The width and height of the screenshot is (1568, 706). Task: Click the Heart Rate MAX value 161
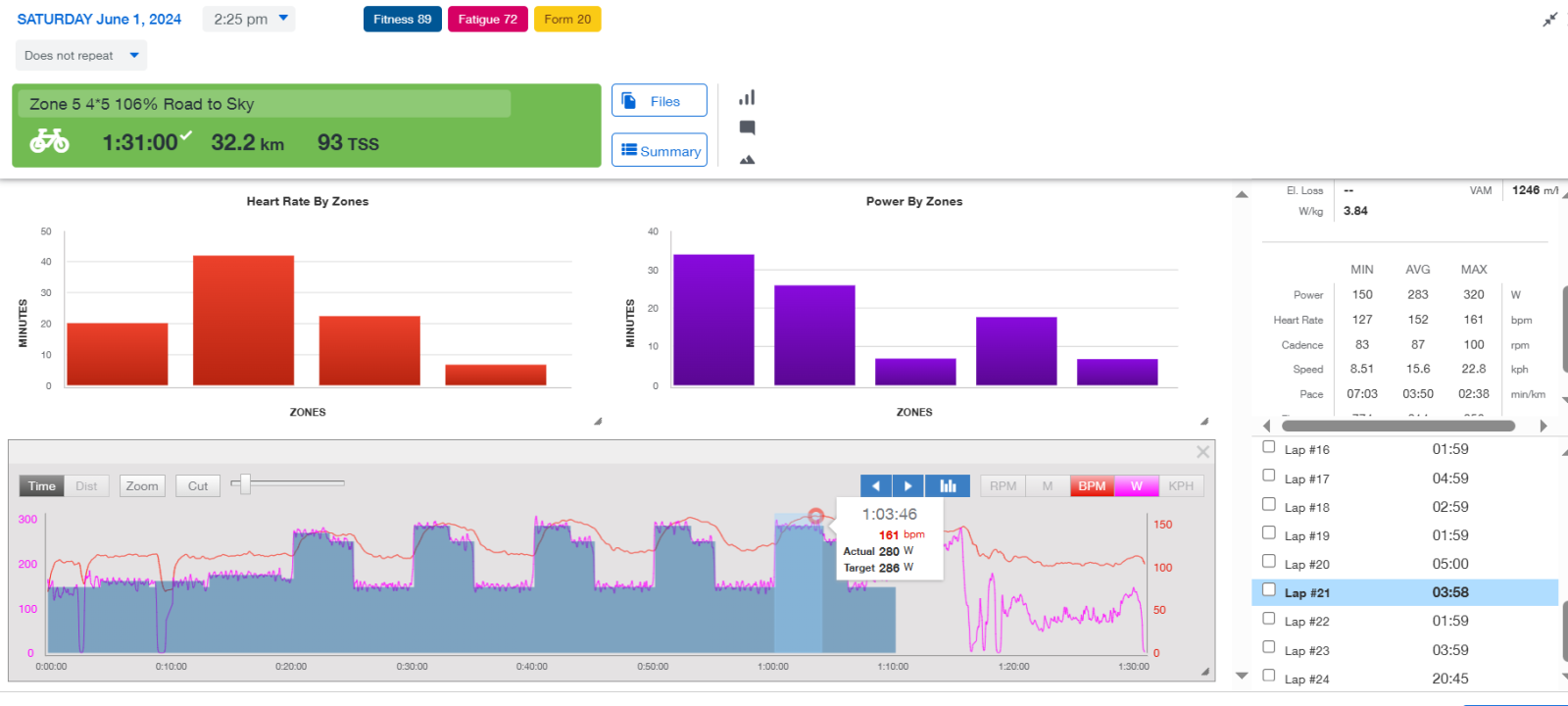click(x=1474, y=320)
